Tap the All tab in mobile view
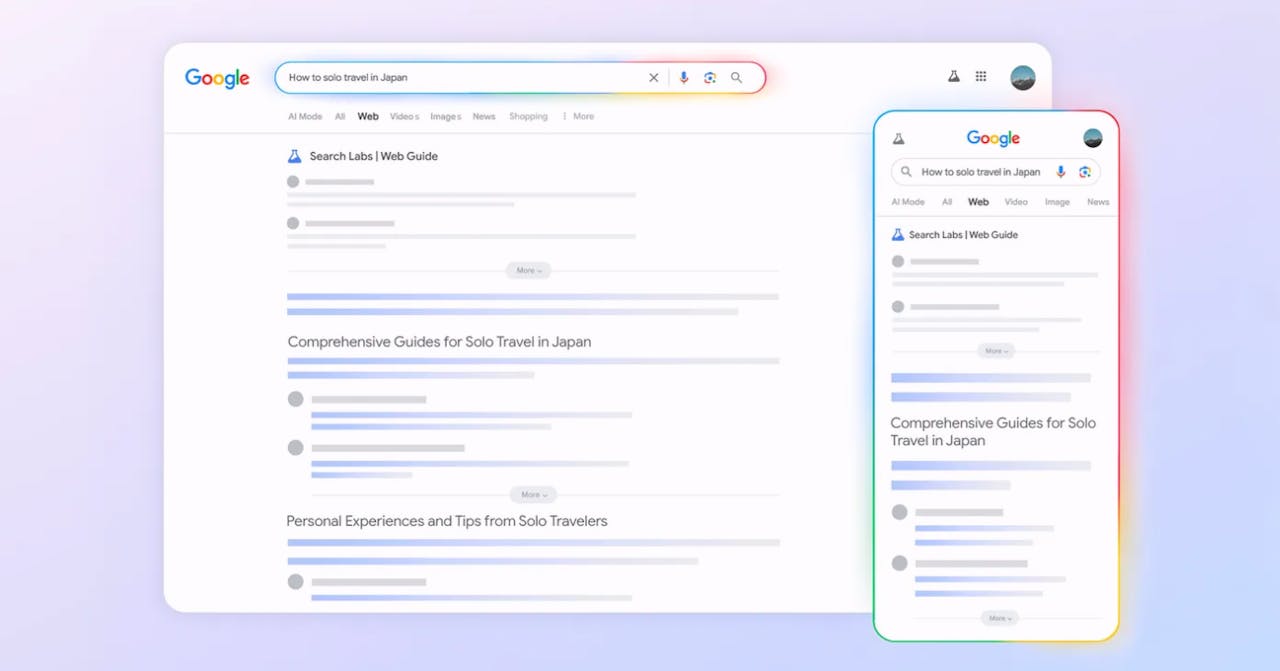The width and height of the screenshot is (1280, 671). [x=947, y=202]
